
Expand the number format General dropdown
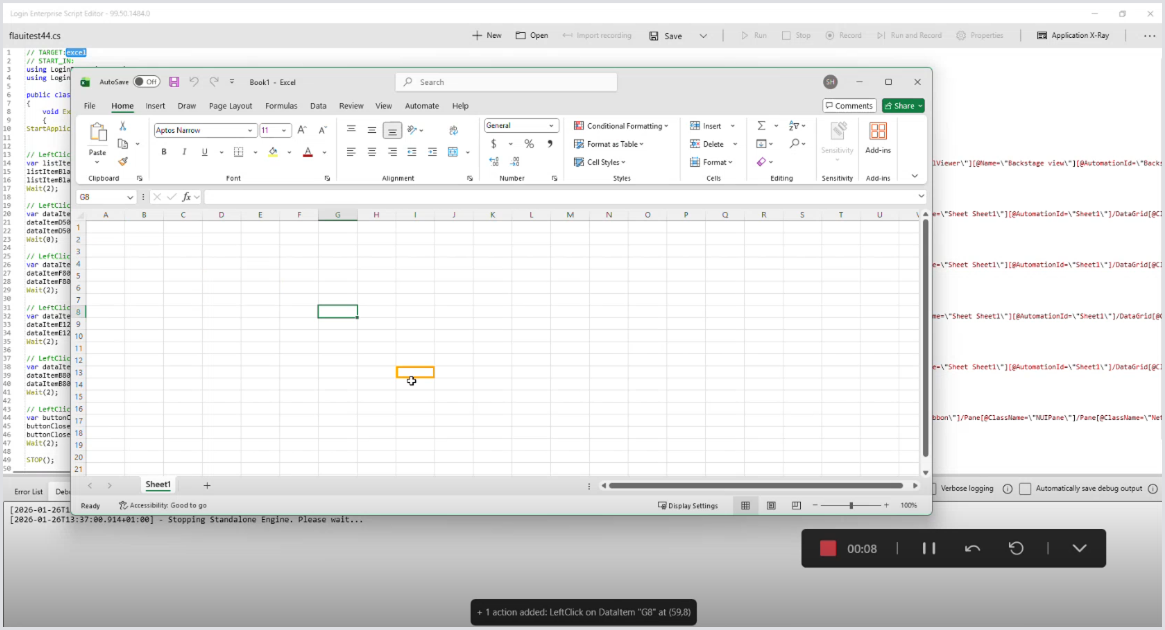point(551,126)
